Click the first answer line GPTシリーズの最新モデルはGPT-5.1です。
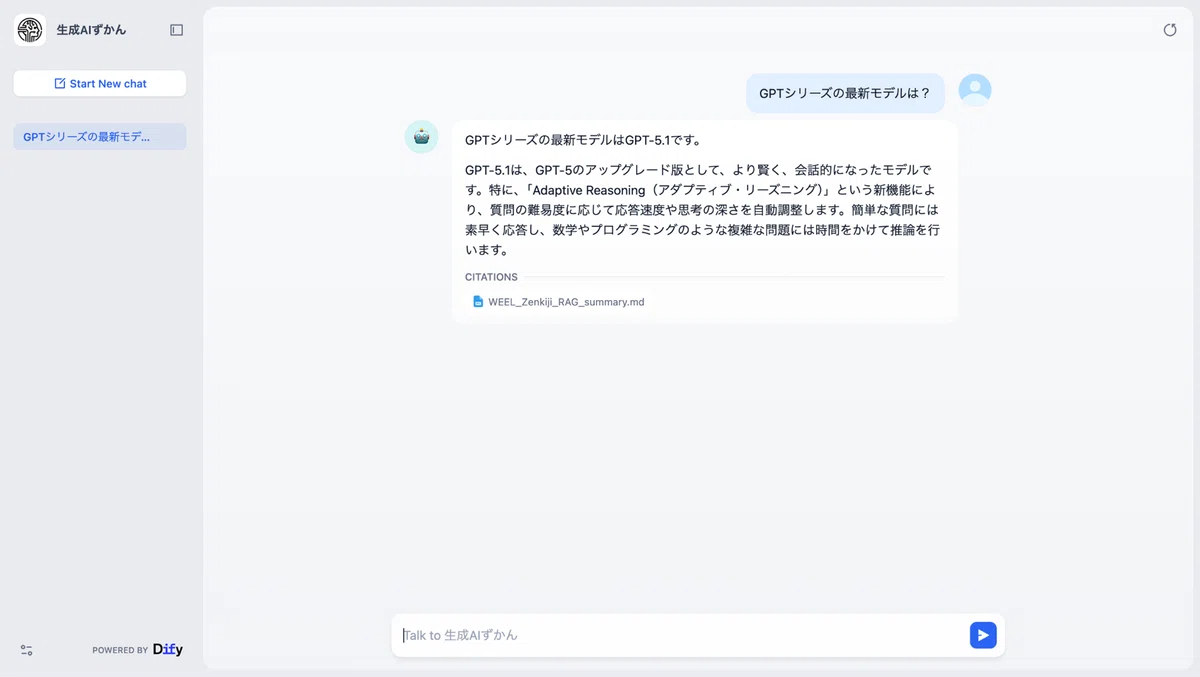 (583, 140)
